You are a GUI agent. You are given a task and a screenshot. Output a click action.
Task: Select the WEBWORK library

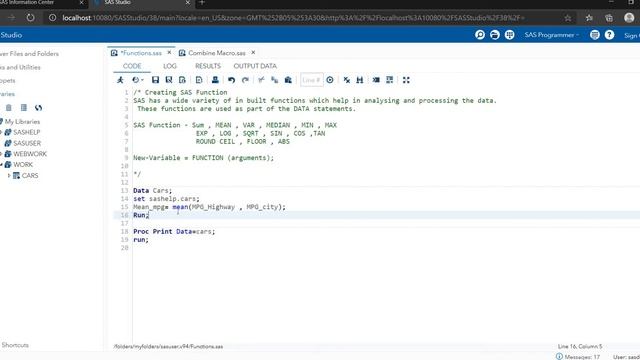30,154
